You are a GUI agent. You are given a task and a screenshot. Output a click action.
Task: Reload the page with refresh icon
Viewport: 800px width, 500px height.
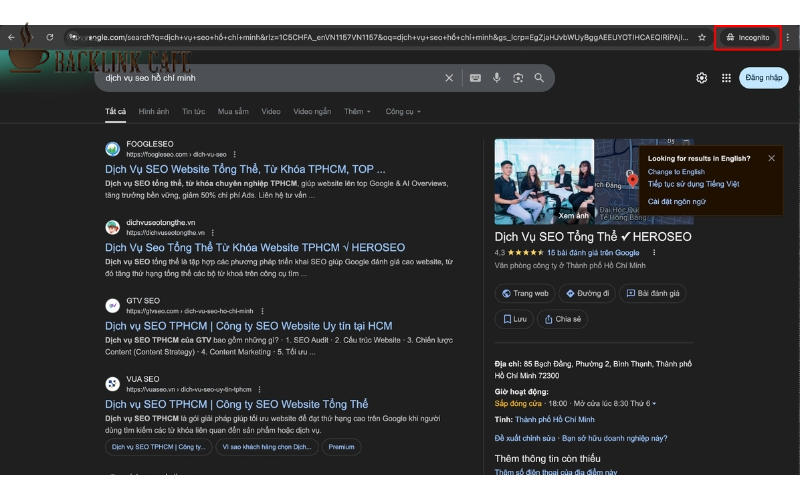[49, 37]
